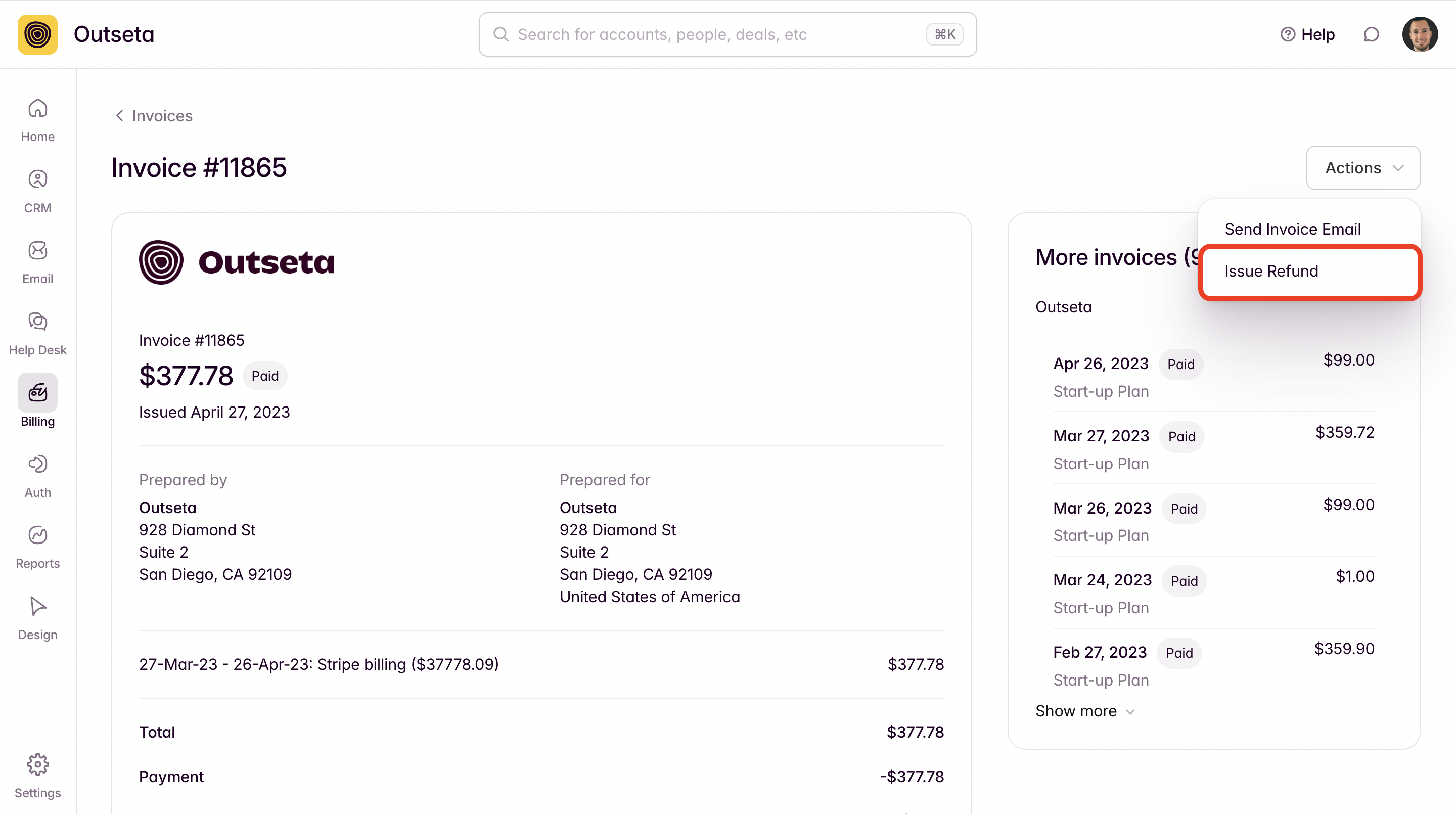
Task: Expand Show more invoices
Action: (1084, 711)
